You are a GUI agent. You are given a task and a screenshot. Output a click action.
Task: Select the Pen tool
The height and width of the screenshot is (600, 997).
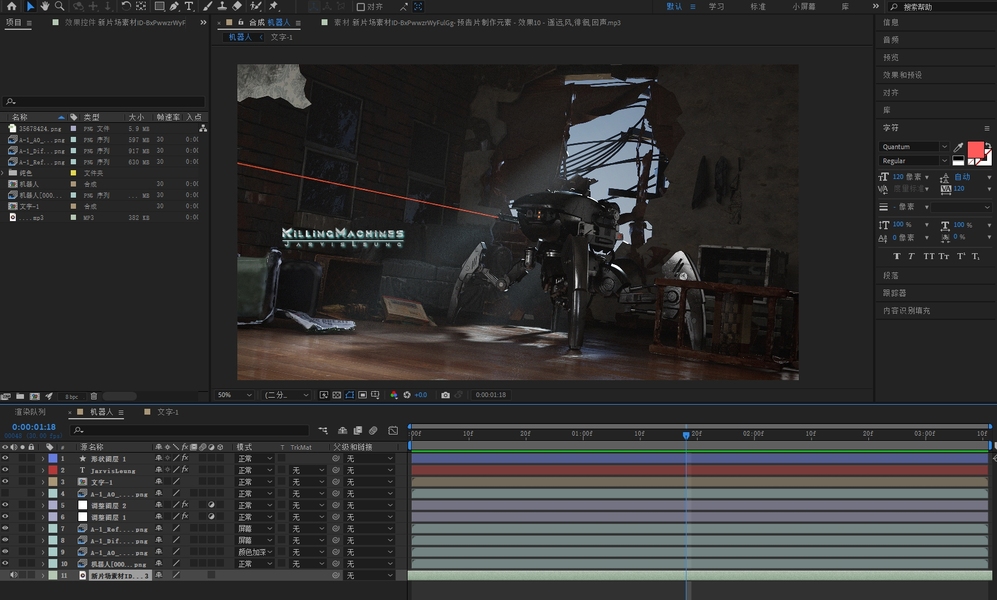[174, 6]
